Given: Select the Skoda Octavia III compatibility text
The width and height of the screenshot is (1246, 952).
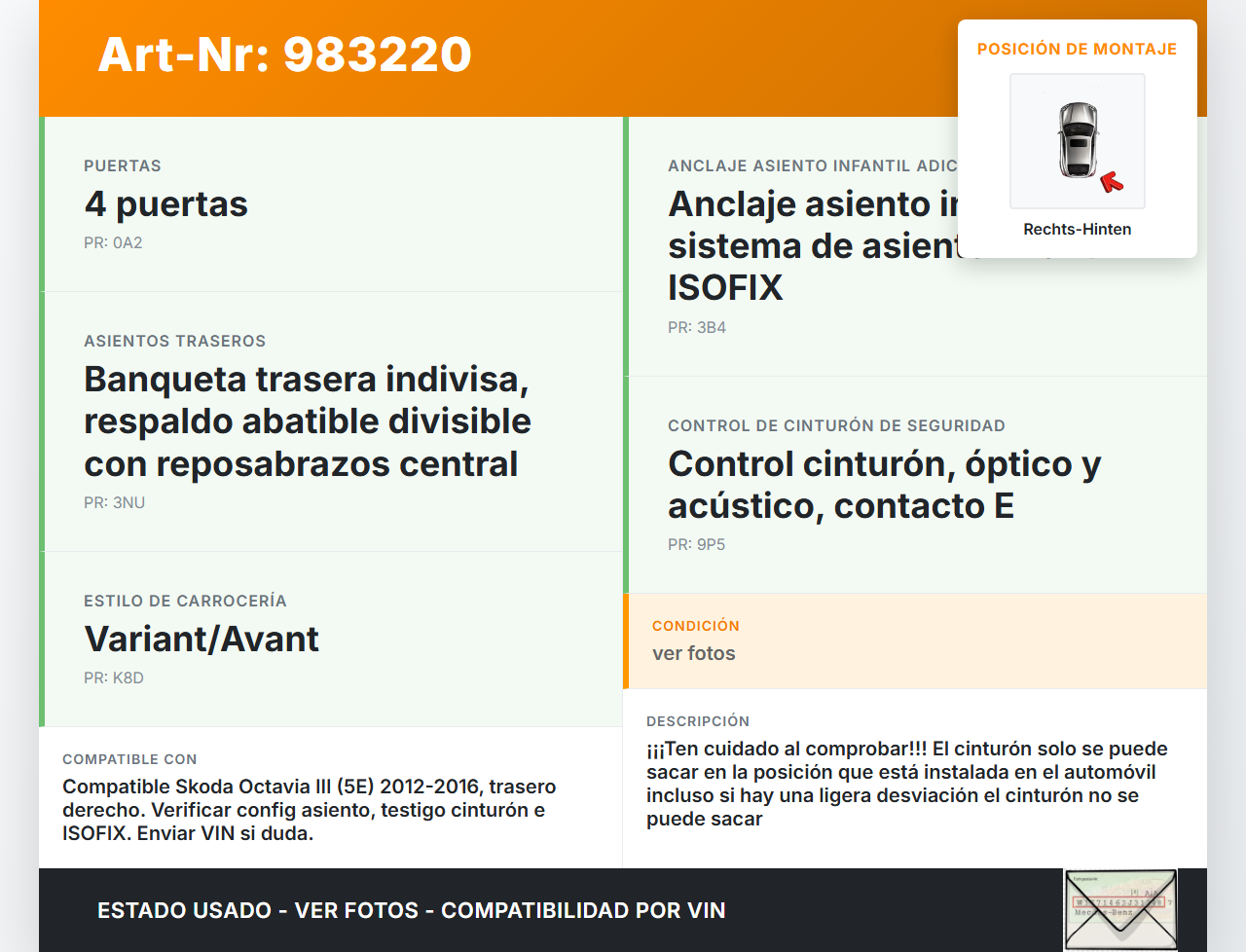Looking at the screenshot, I should coord(310,811).
